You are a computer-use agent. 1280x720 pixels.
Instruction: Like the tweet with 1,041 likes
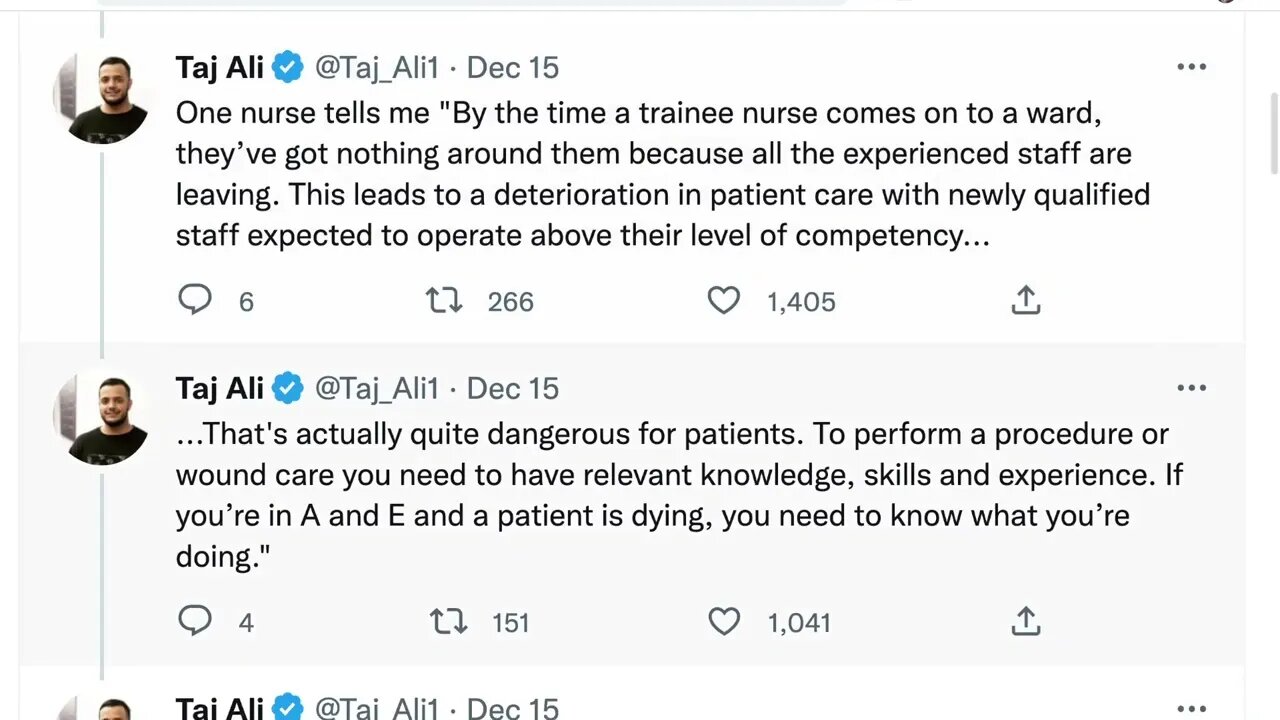[x=724, y=621]
